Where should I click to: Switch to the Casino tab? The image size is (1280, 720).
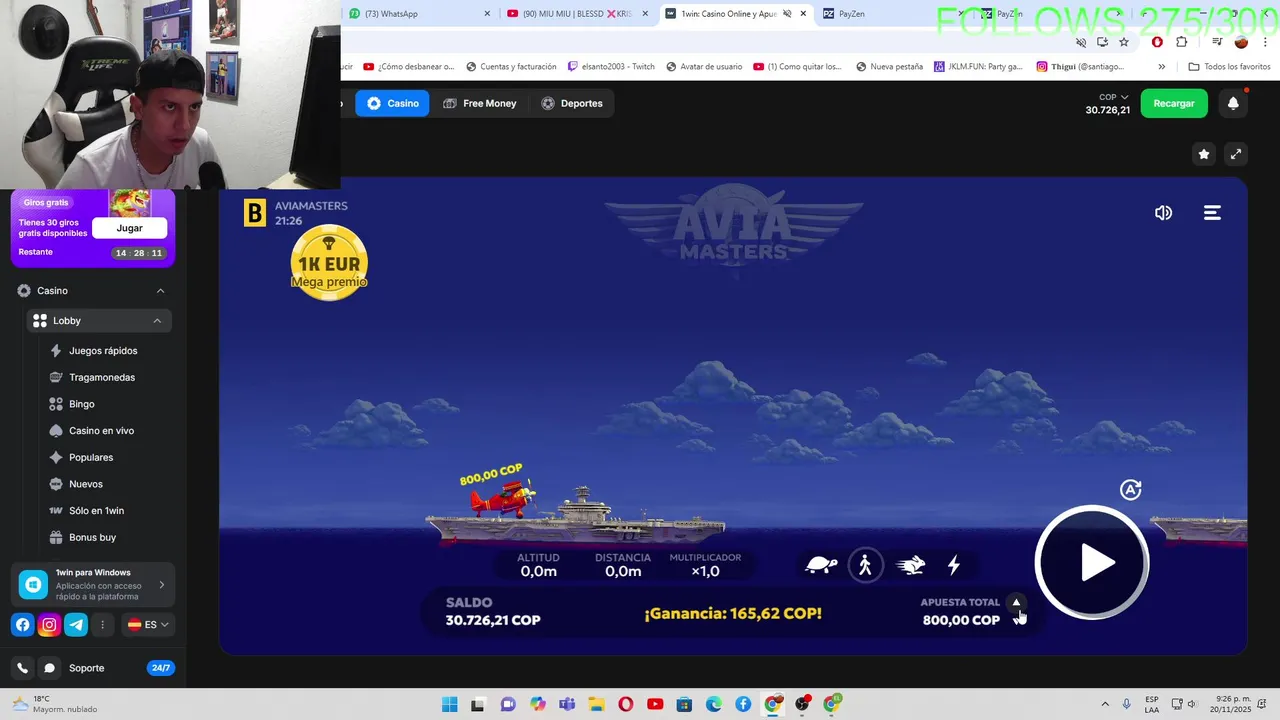pos(392,103)
